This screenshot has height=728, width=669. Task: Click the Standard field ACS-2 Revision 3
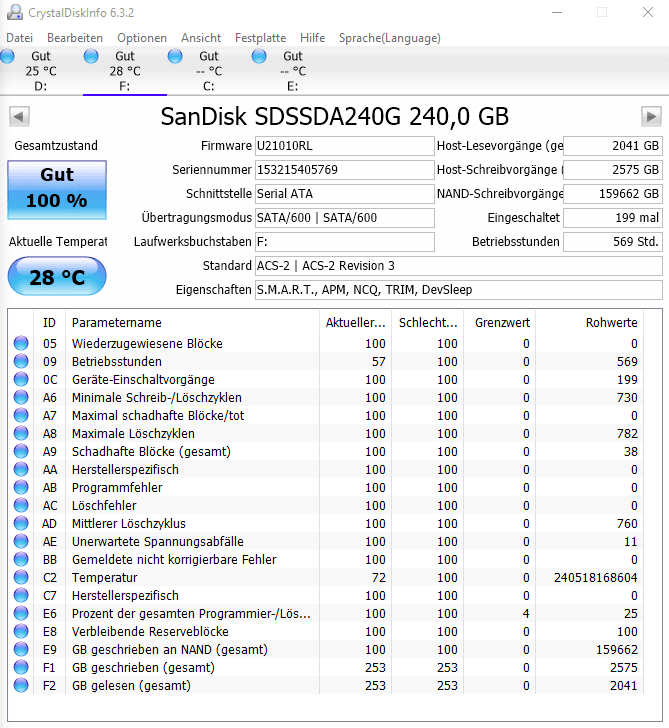459,266
